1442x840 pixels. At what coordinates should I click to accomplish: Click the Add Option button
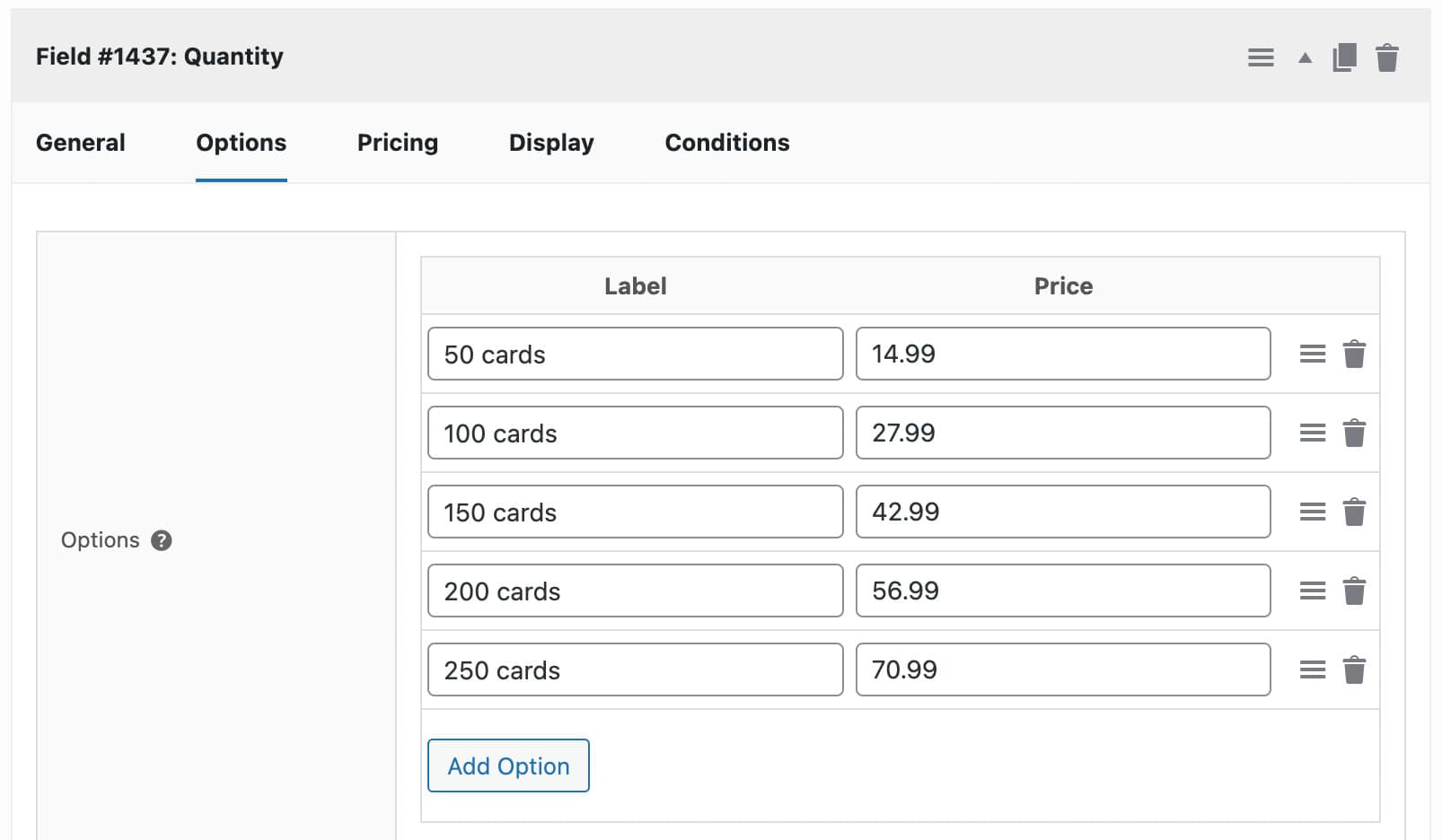508,766
